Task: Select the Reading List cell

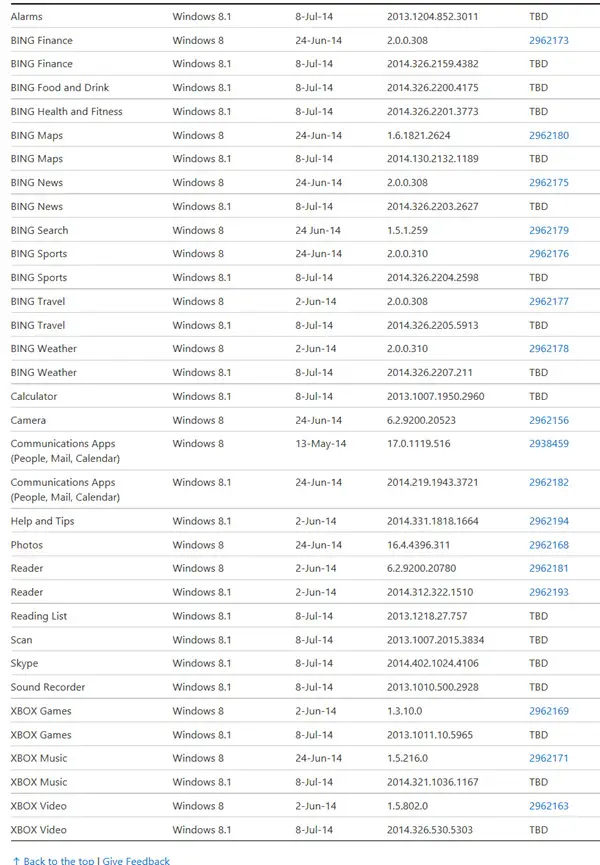Action: pos(39,616)
